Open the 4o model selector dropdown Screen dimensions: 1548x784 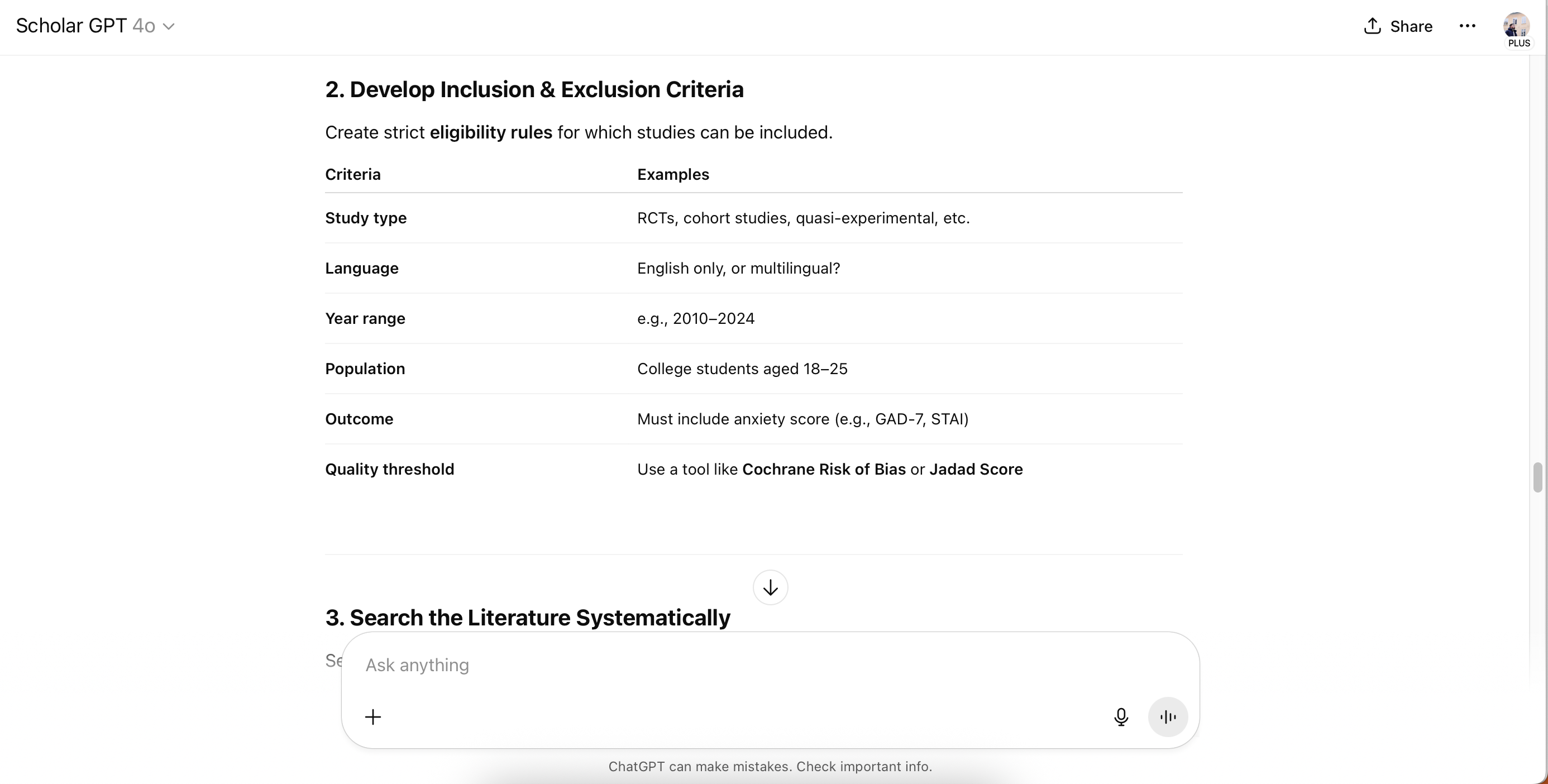coord(144,26)
